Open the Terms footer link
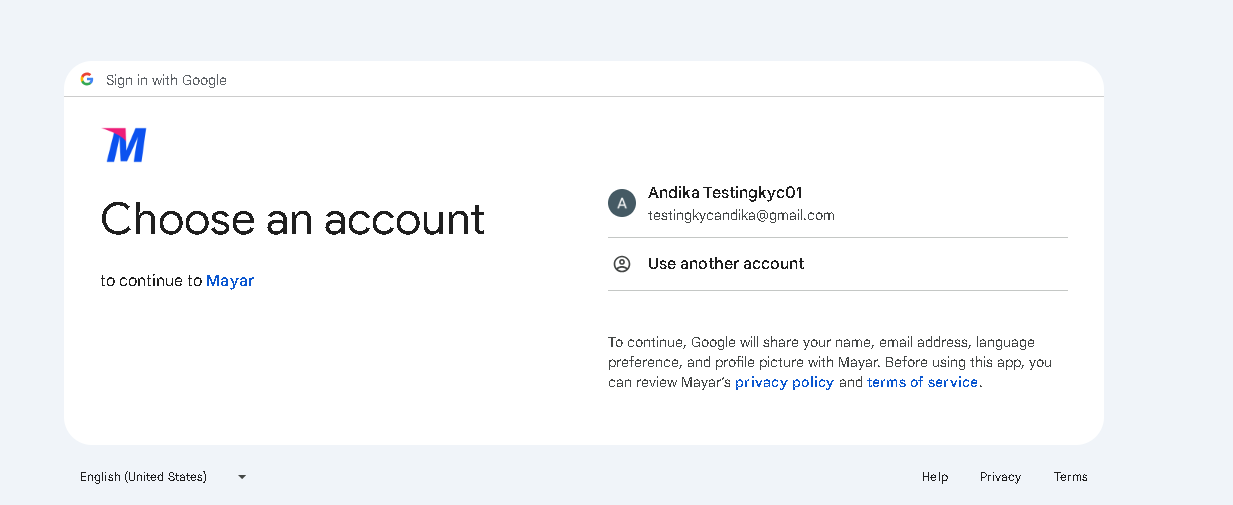 point(1070,477)
